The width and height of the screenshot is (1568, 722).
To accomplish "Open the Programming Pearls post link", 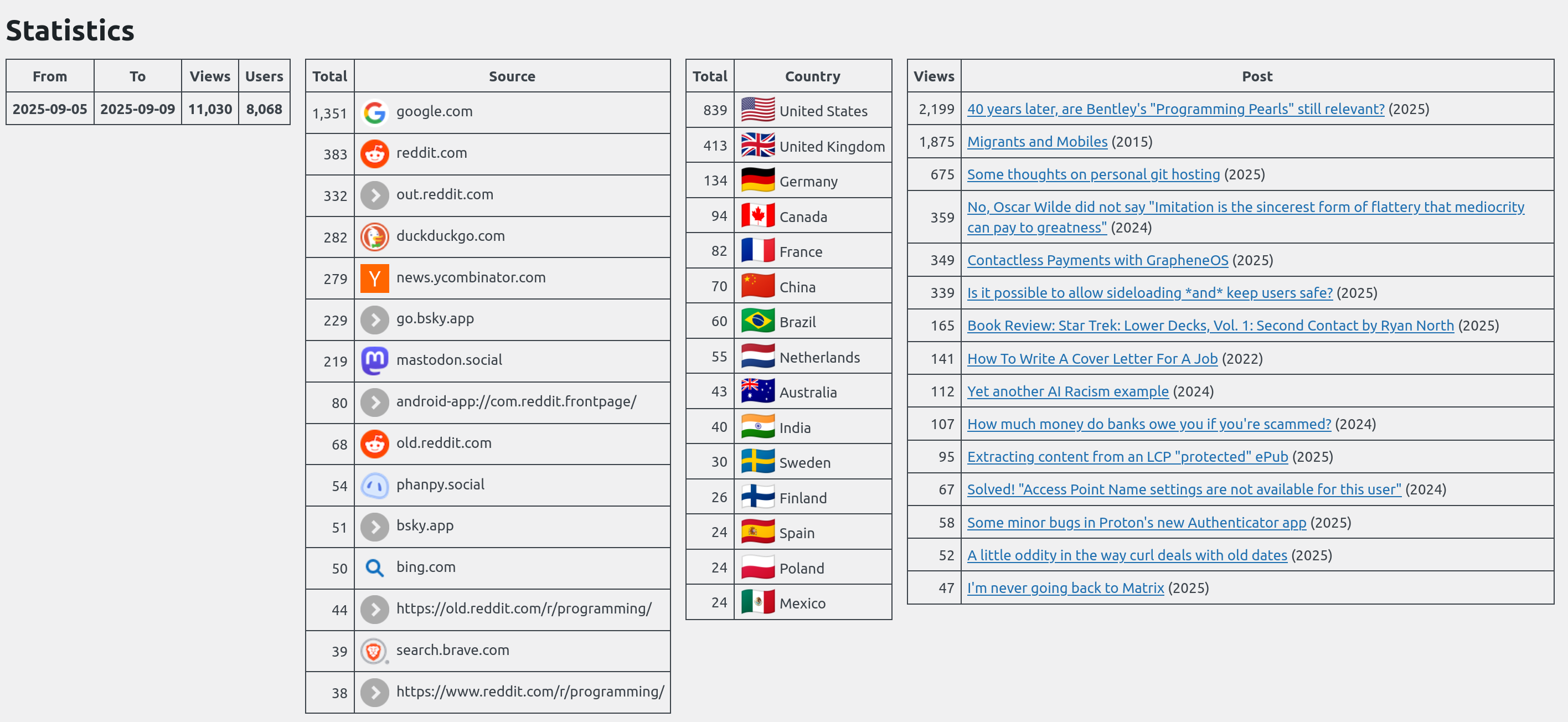I will click(x=1175, y=109).
